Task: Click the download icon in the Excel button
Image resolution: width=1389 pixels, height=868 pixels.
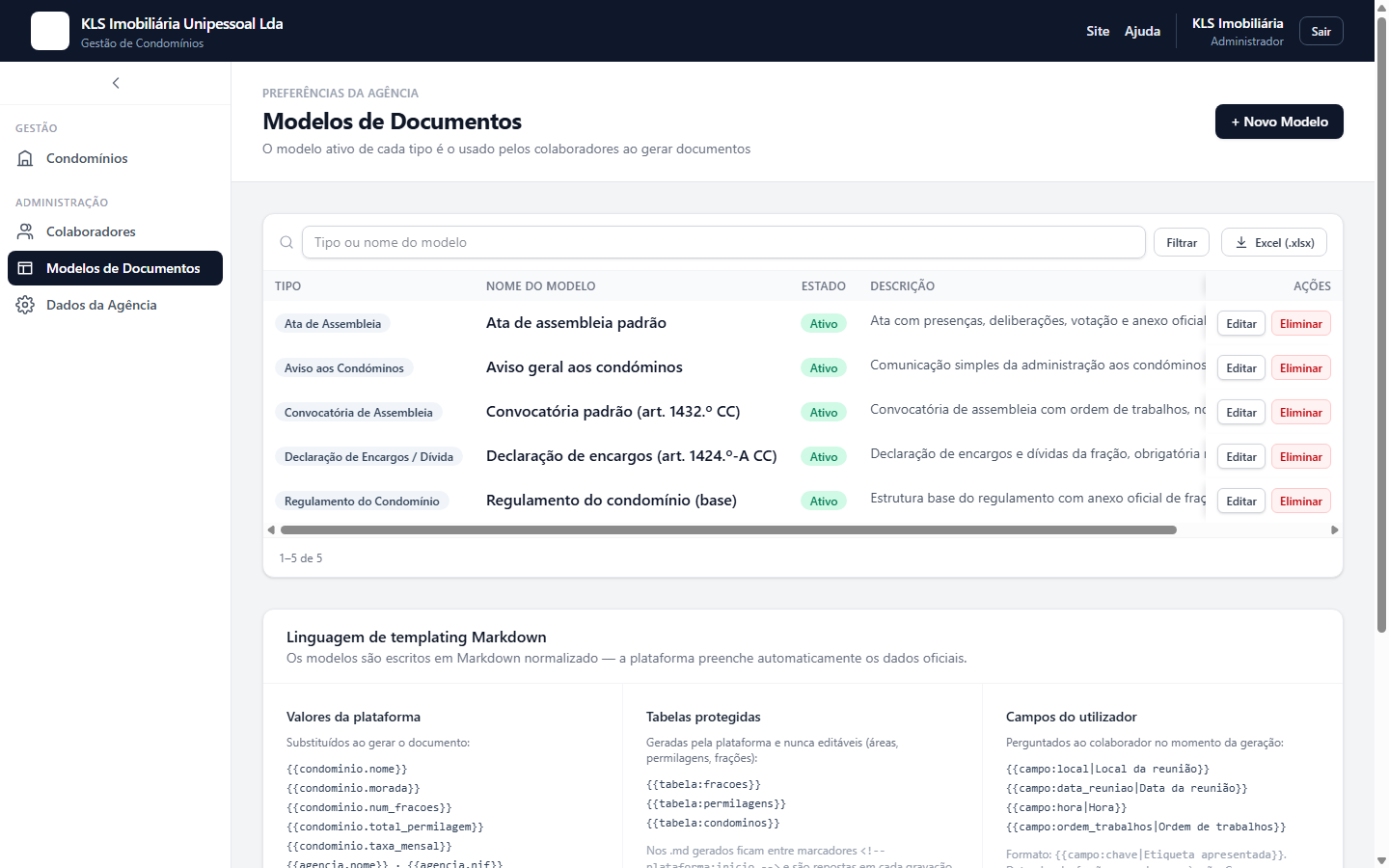Action: 1241,242
